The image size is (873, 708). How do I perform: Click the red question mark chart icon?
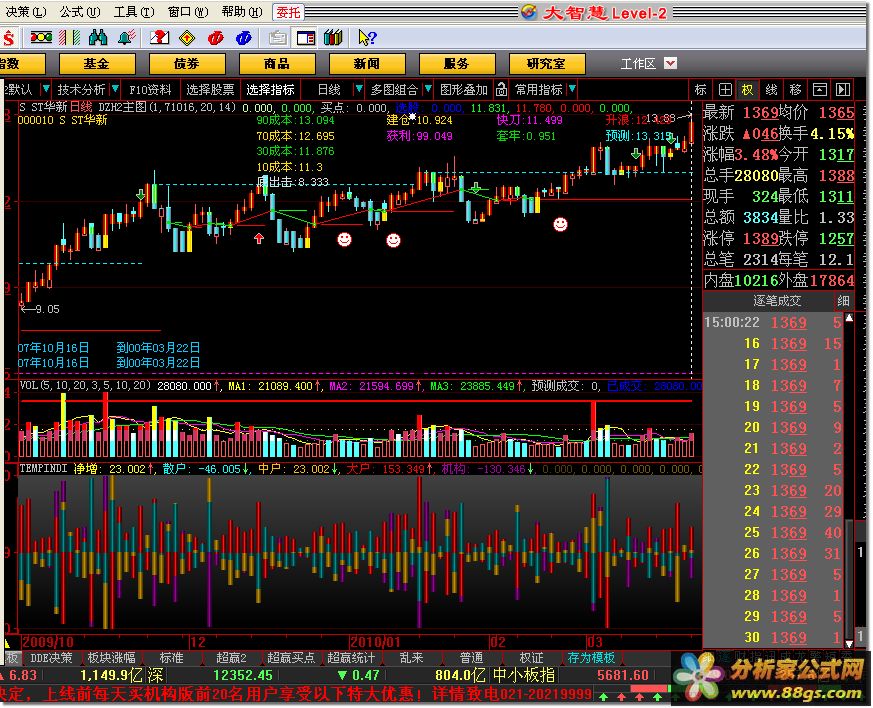pyautogui.click(x=159, y=38)
